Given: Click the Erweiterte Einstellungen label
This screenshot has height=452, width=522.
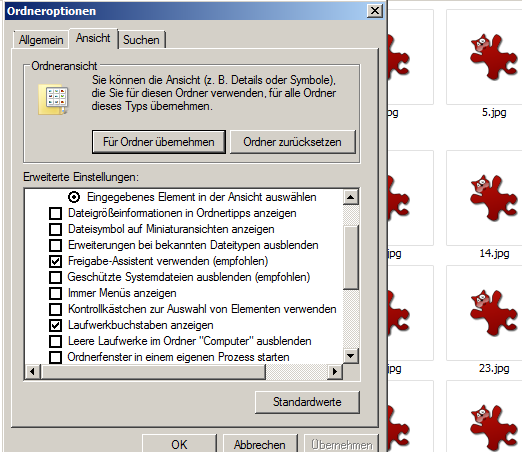Looking at the screenshot, I should click(81, 177).
